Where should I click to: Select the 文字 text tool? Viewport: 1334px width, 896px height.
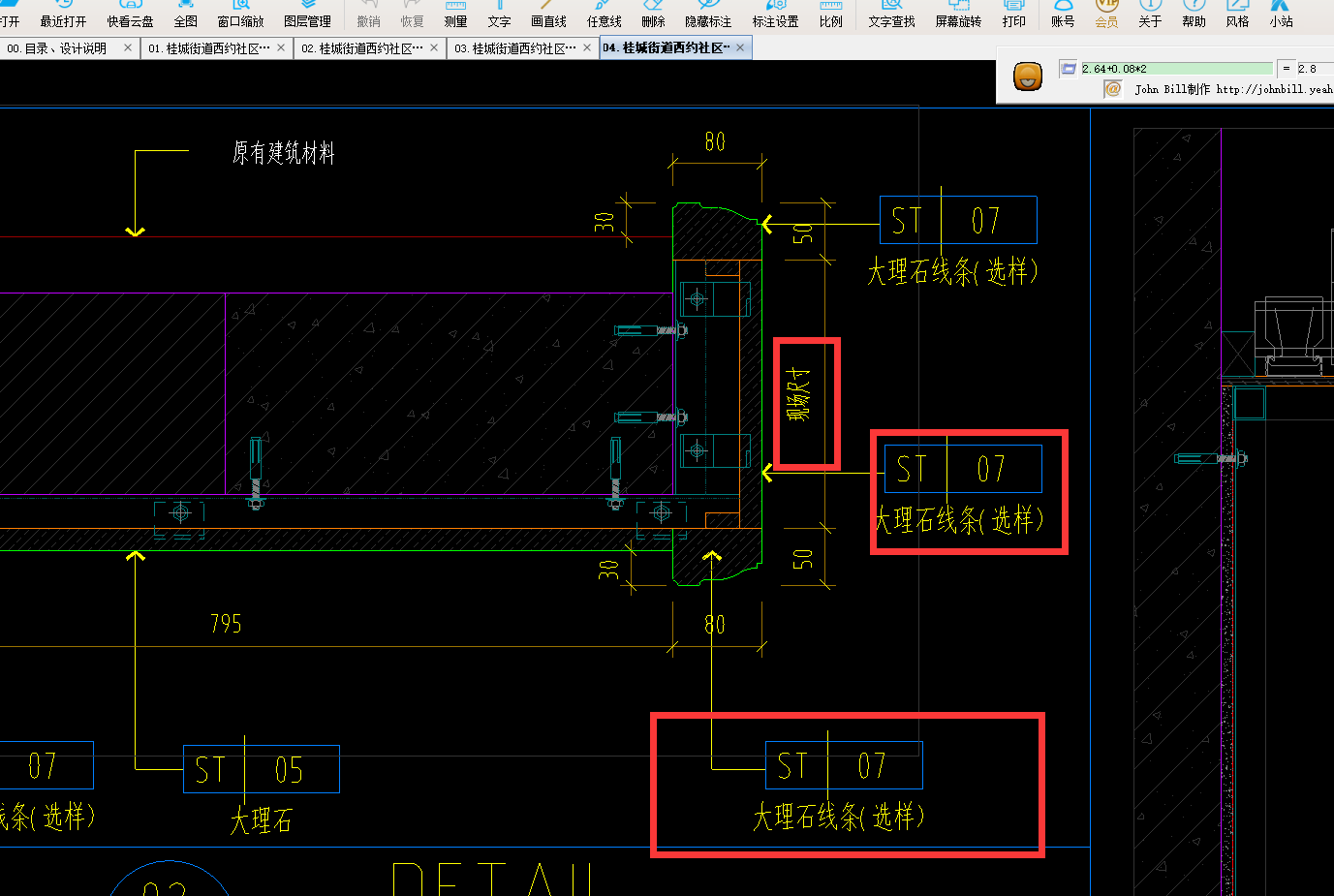tap(499, 15)
